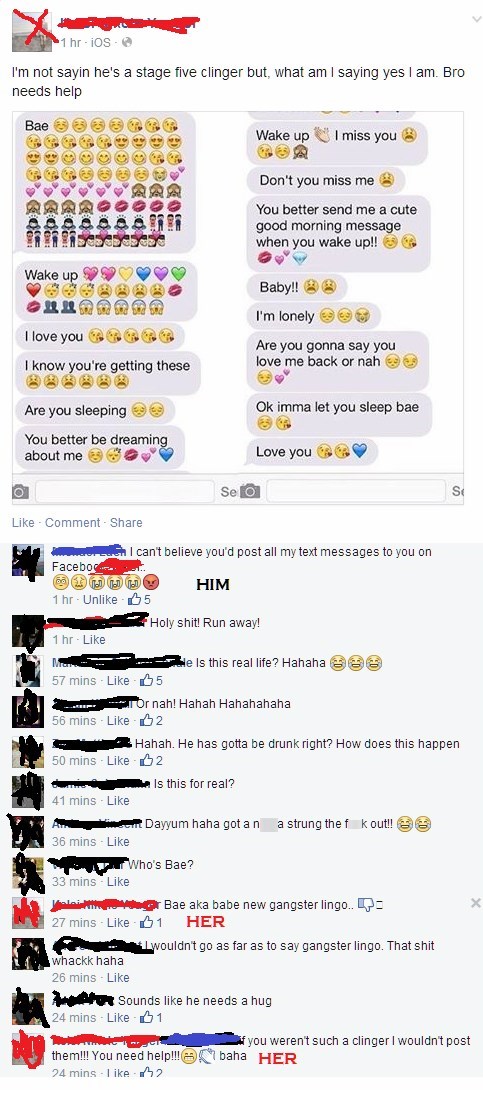Click the right camera icon in message bar
Image resolution: width=483 pixels, height=1093 pixels.
250,491
